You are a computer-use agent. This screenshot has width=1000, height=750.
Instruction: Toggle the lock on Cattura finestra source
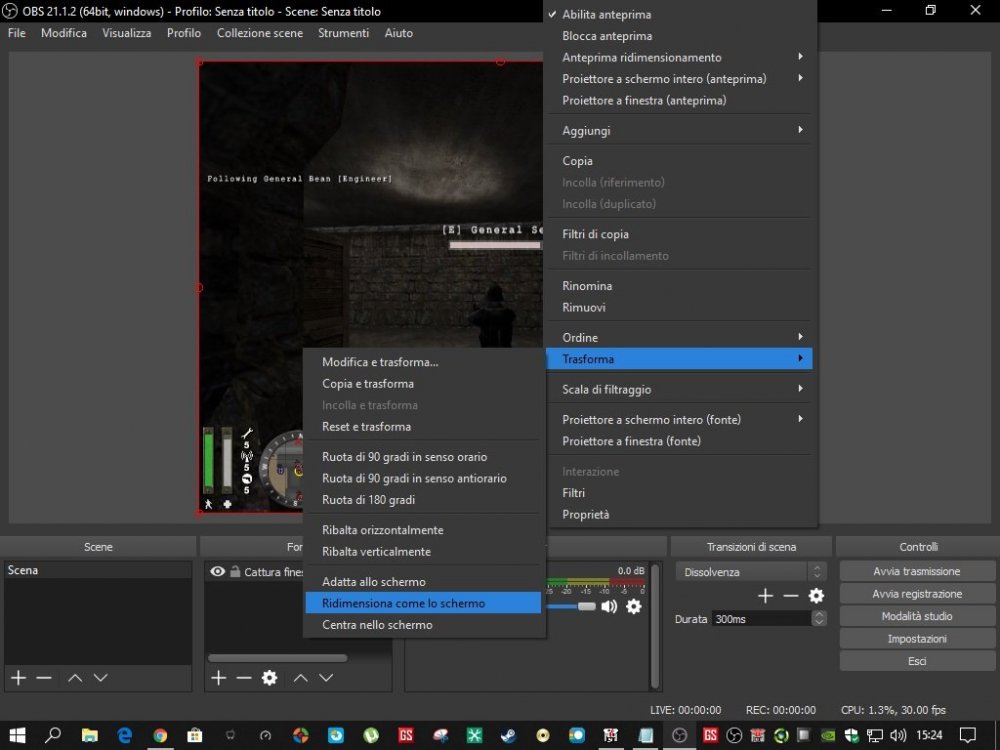point(235,571)
